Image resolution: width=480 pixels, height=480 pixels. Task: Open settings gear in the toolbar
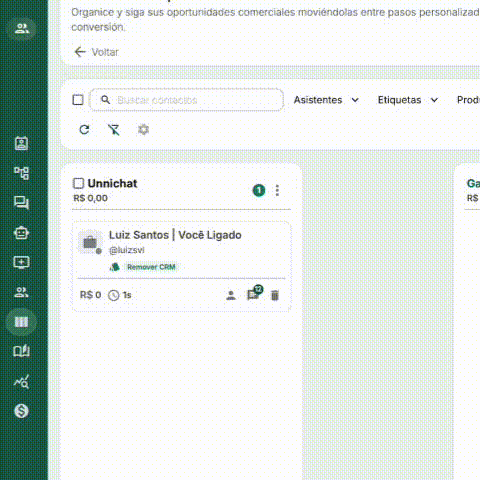point(143,129)
